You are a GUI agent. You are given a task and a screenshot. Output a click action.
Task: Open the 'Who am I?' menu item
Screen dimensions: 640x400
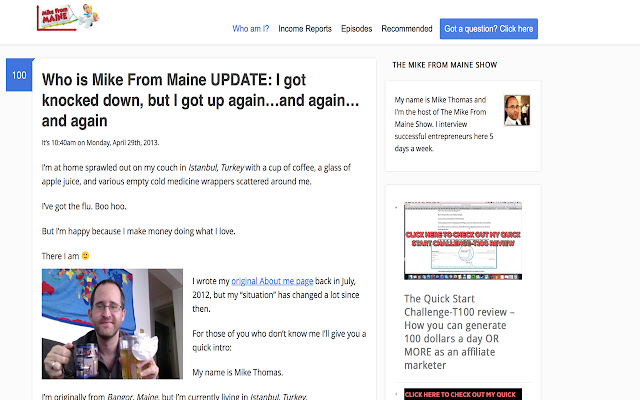tap(251, 29)
